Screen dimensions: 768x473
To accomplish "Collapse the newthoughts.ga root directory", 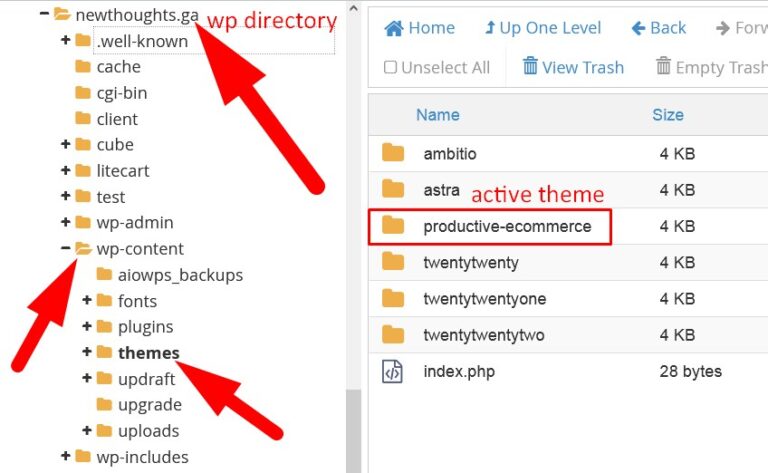I will pyautogui.click(x=44, y=14).
